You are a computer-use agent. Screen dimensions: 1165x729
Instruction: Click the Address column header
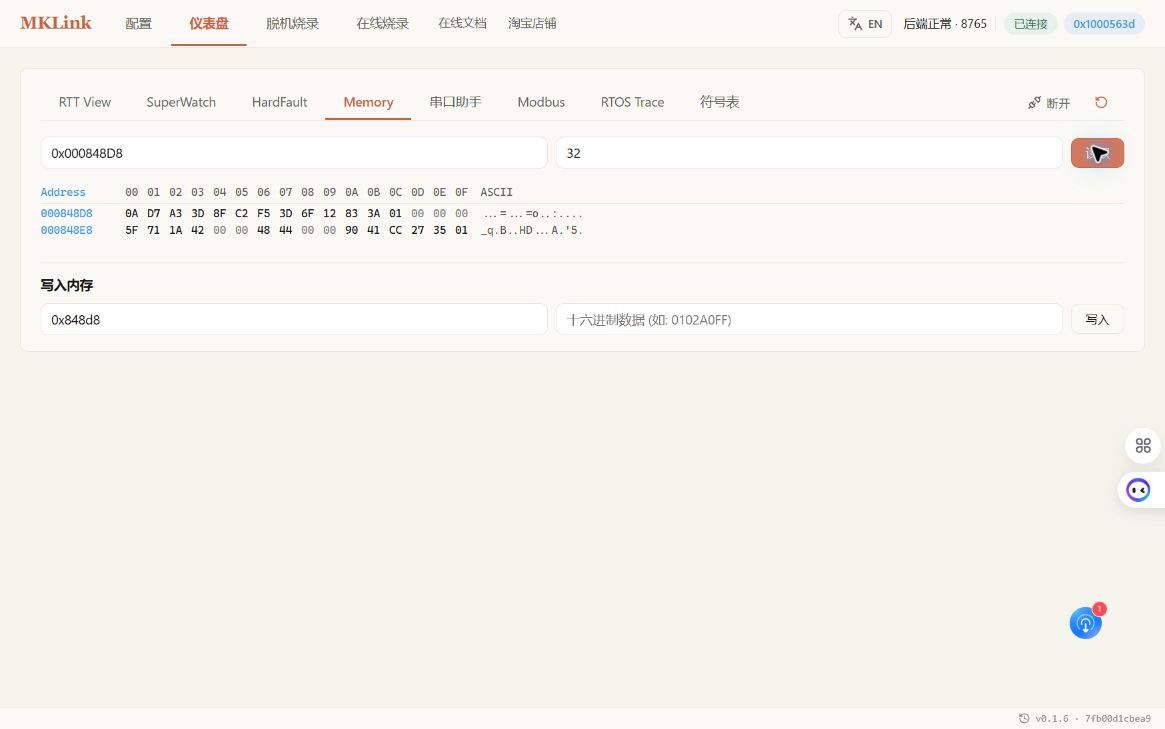click(x=63, y=192)
